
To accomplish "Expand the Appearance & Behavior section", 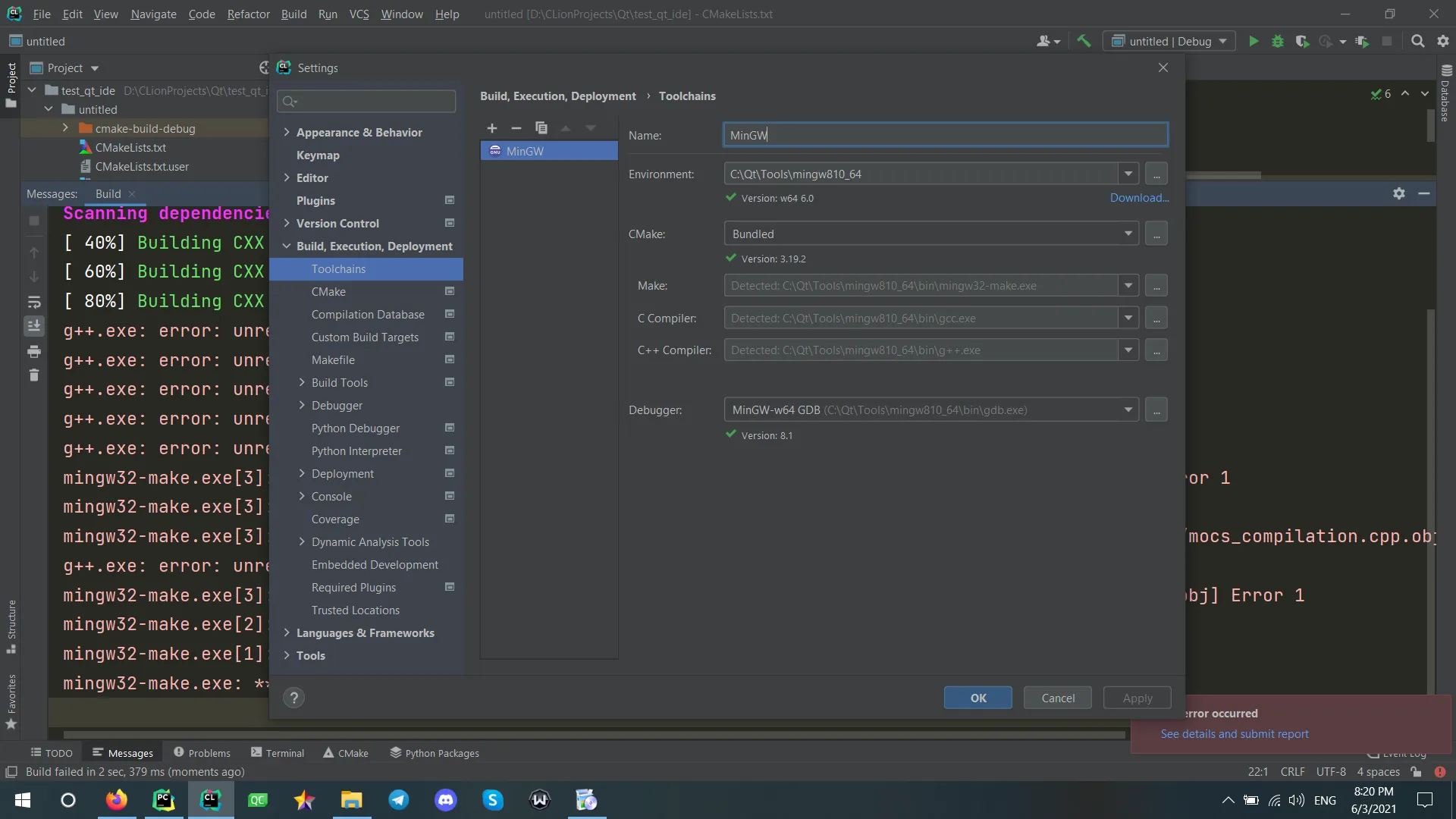I will pyautogui.click(x=287, y=132).
